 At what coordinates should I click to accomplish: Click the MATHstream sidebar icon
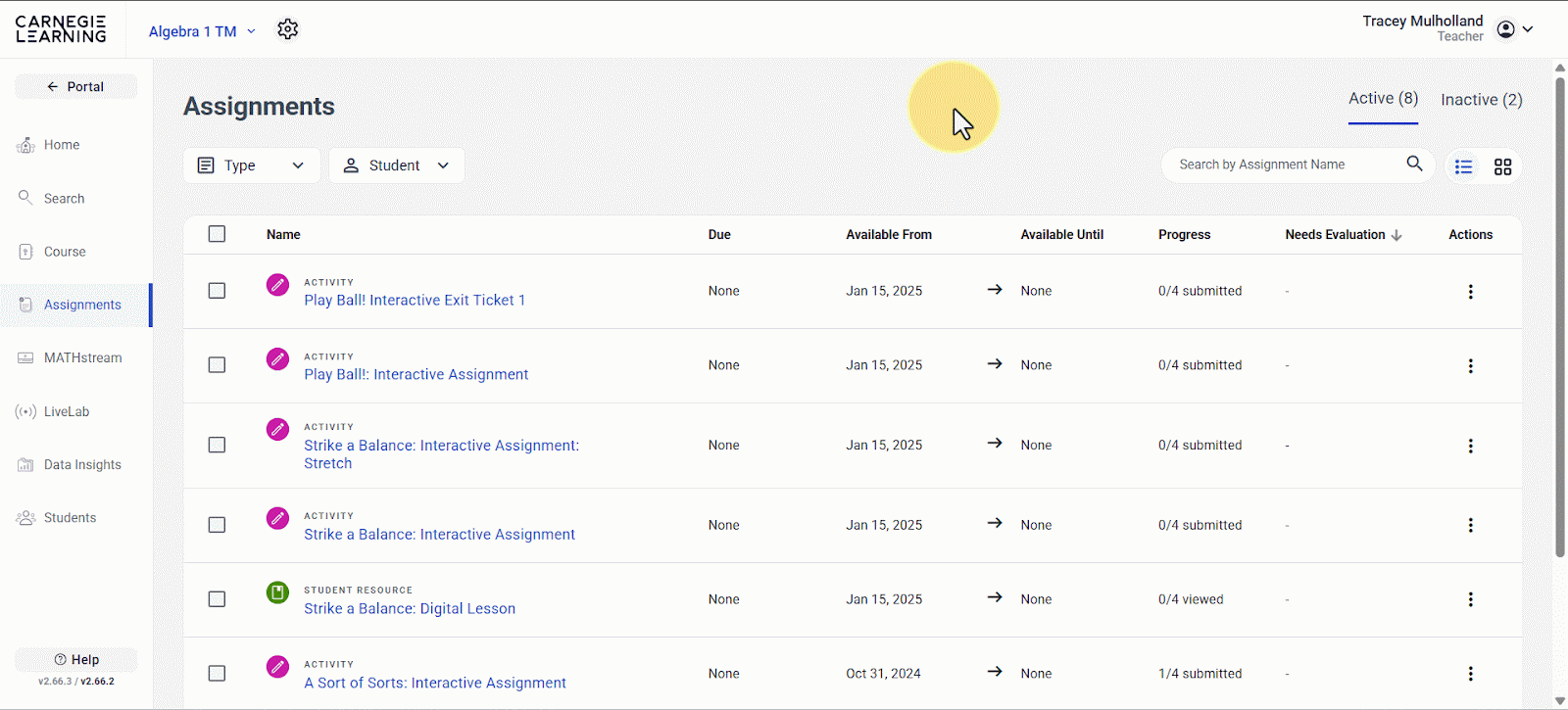click(x=25, y=358)
